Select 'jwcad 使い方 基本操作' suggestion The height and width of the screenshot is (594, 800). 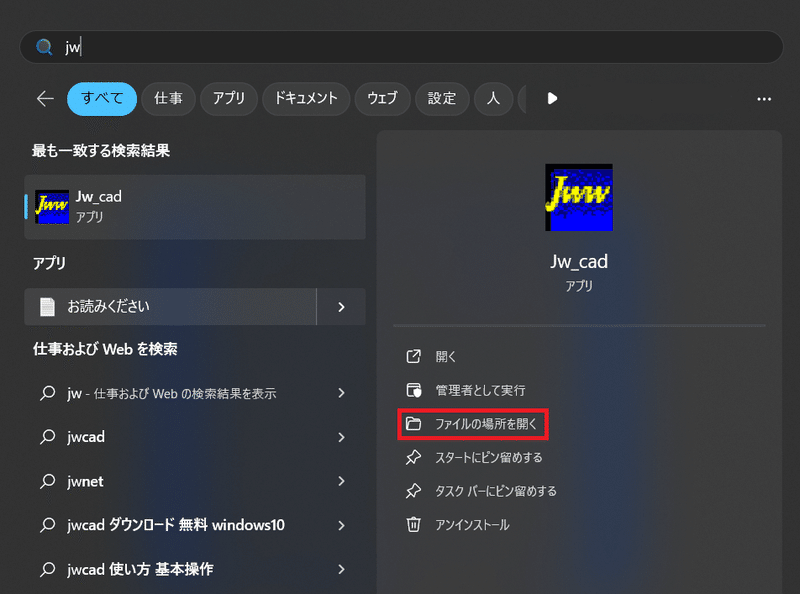140,569
